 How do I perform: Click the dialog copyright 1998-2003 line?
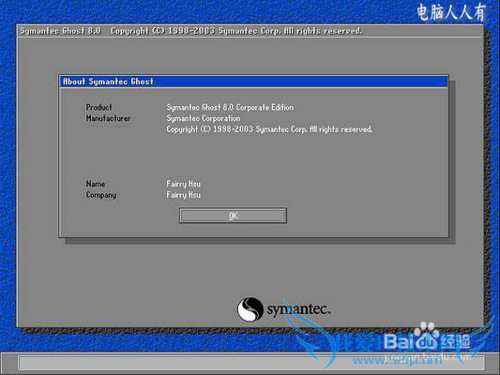269,129
